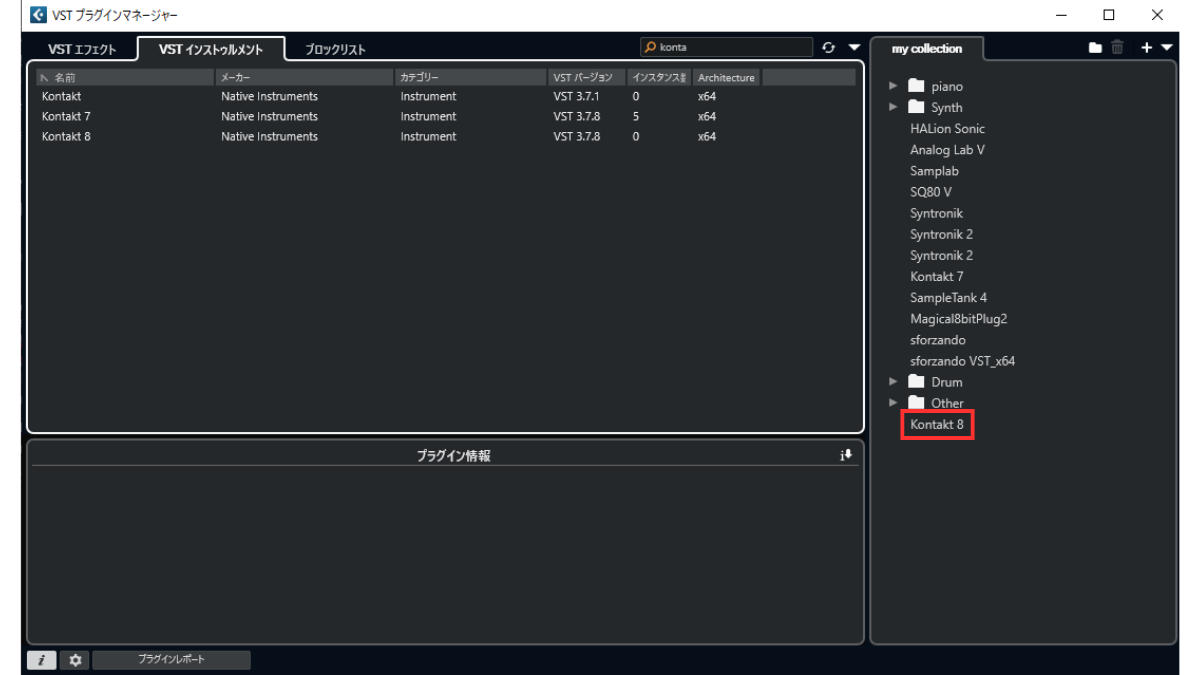The height and width of the screenshot is (675, 1200).
Task: Click the info export icon in プラグイン情報 header
Action: point(847,455)
